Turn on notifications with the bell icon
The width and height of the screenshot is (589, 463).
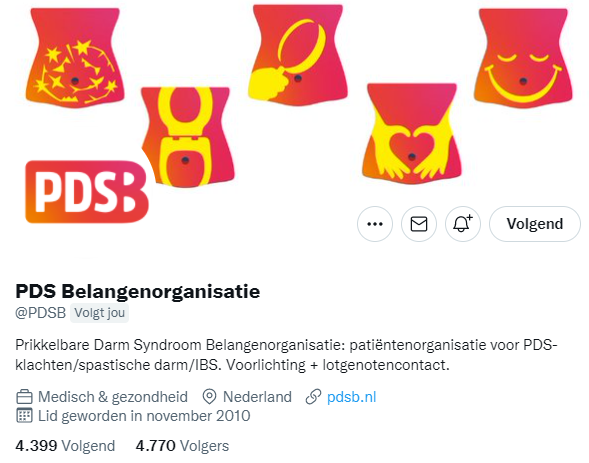tap(463, 224)
